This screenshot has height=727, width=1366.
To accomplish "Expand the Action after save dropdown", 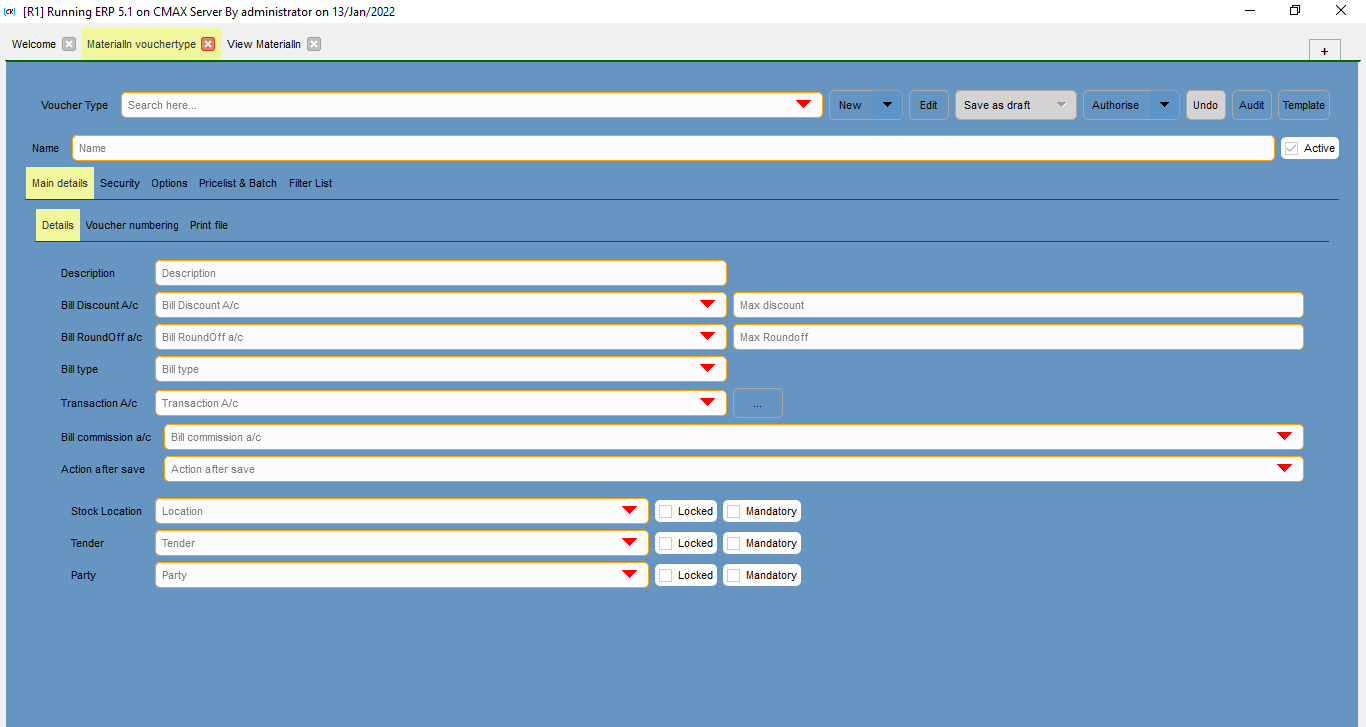I will pos(1285,469).
